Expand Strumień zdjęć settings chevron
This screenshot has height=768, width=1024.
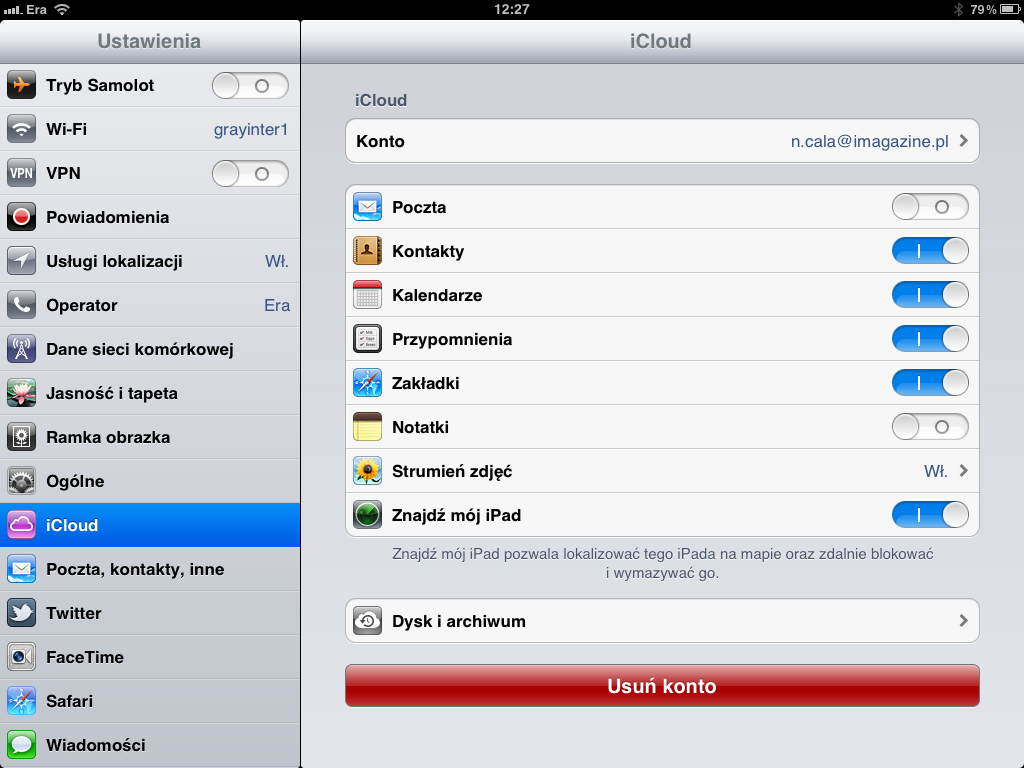click(x=963, y=470)
